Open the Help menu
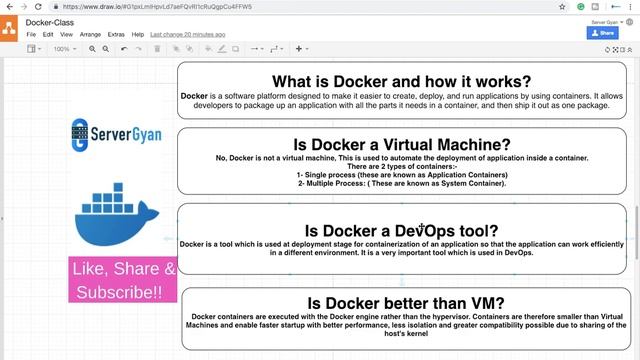640x360 pixels. pos(138,35)
